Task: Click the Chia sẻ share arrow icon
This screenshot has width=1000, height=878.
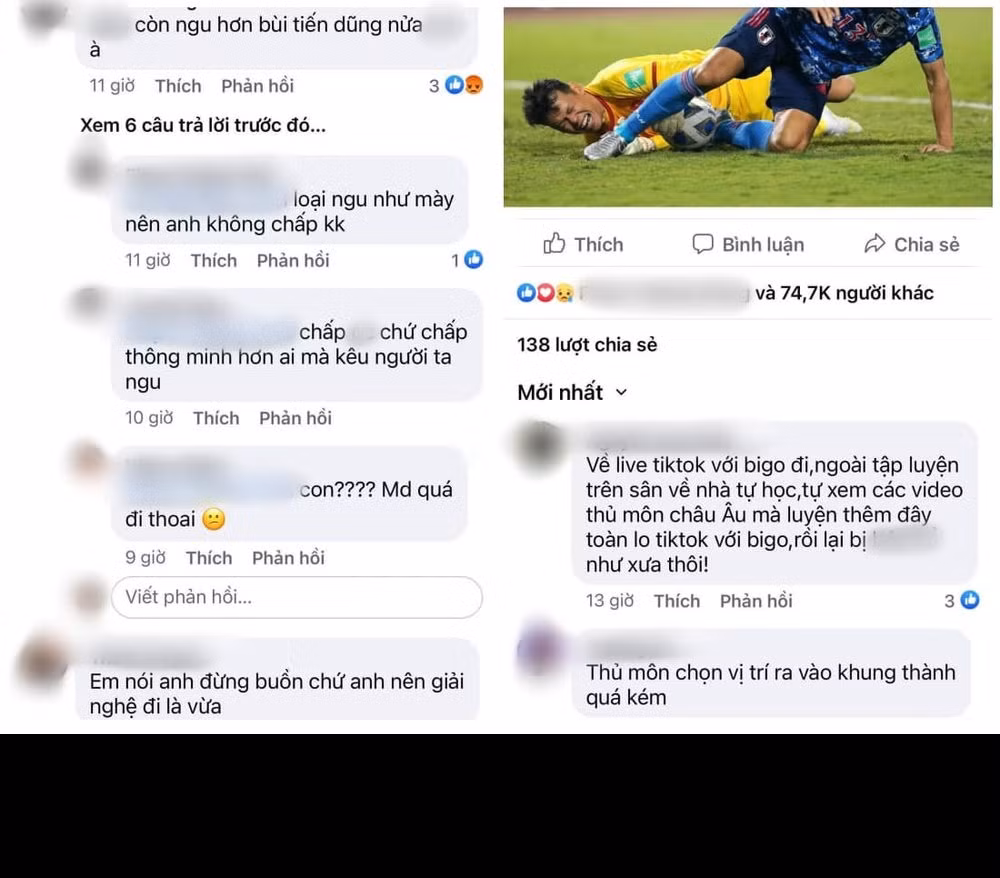Action: [x=874, y=244]
